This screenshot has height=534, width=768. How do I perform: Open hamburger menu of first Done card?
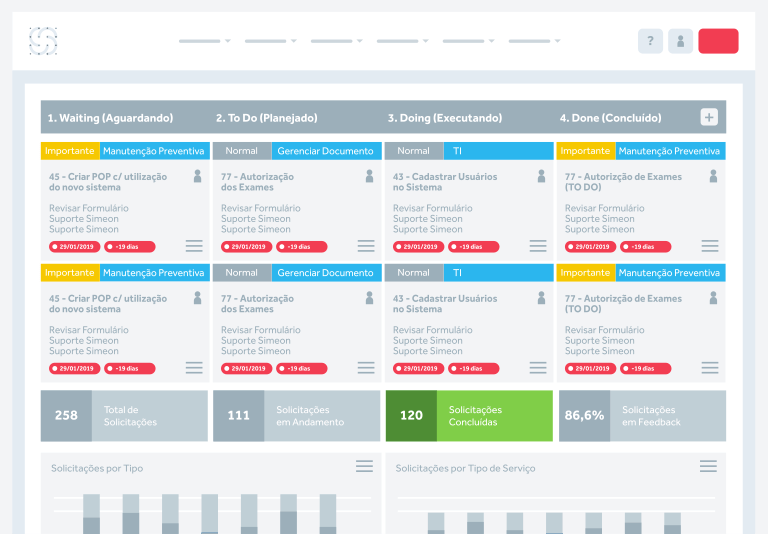pyautogui.click(x=710, y=246)
